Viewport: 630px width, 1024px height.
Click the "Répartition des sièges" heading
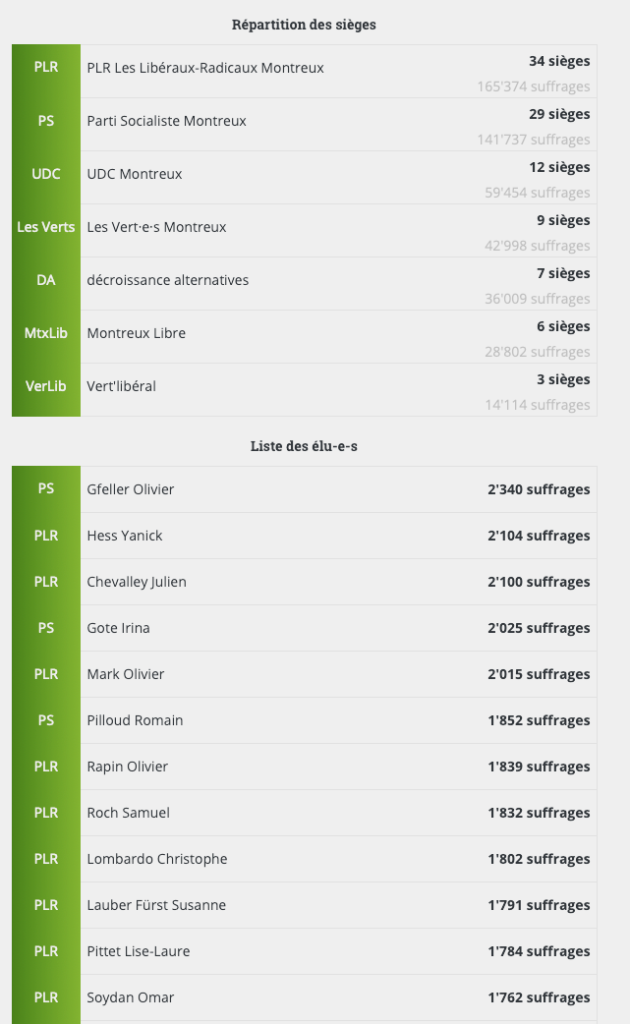(x=304, y=24)
